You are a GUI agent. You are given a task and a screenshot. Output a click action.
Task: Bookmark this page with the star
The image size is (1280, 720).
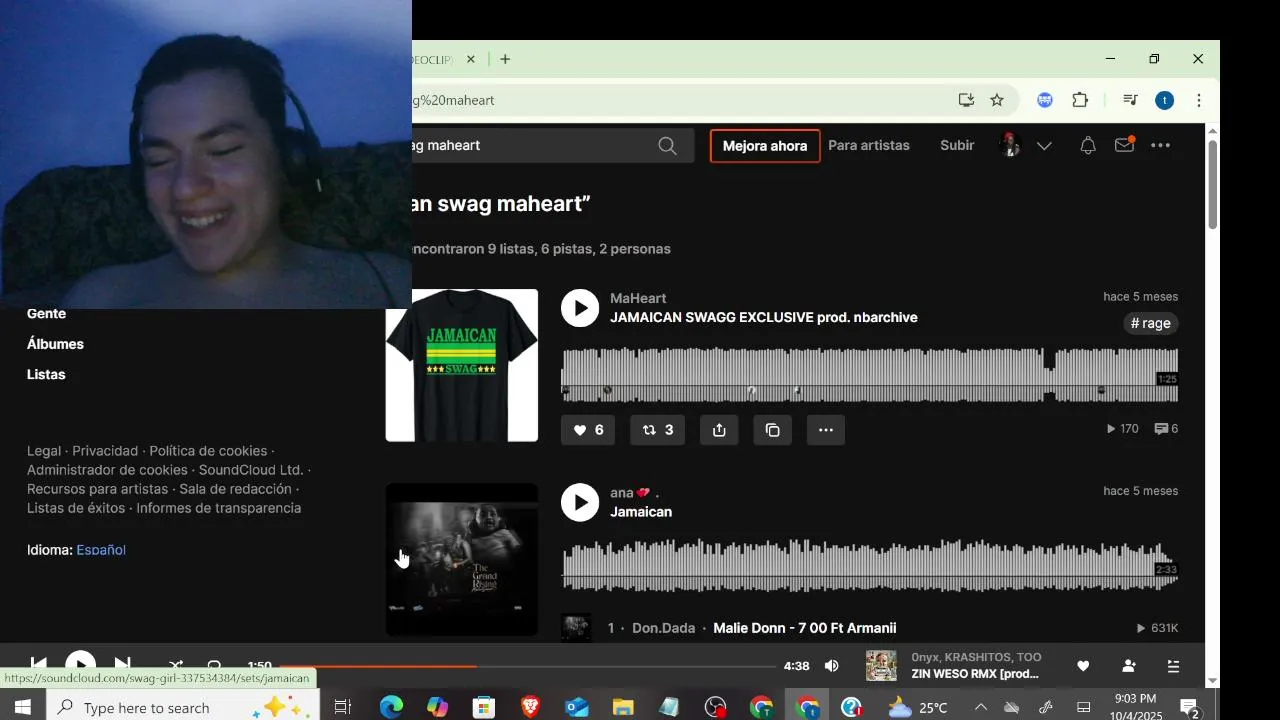coord(997,100)
